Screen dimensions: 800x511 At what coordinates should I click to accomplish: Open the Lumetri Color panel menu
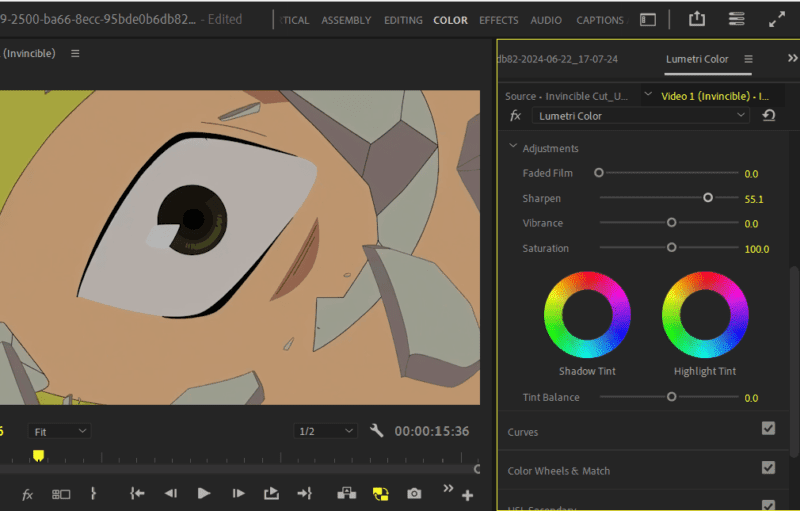pyautogui.click(x=748, y=59)
